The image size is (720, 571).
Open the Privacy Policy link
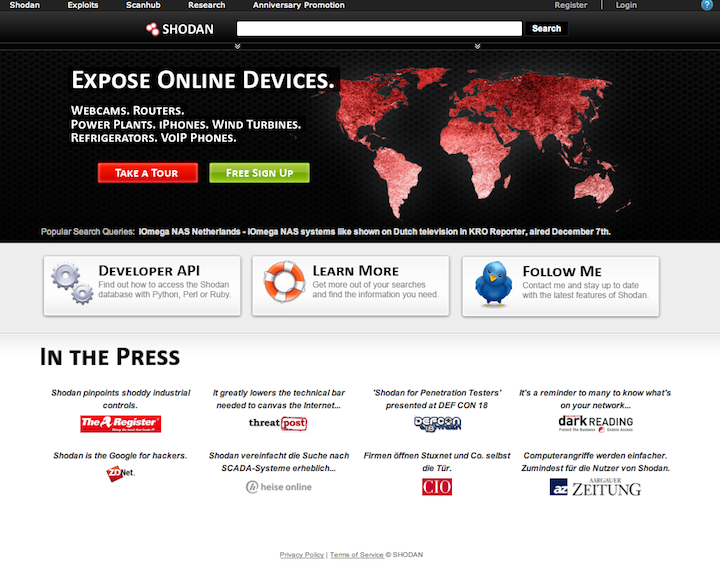302,554
